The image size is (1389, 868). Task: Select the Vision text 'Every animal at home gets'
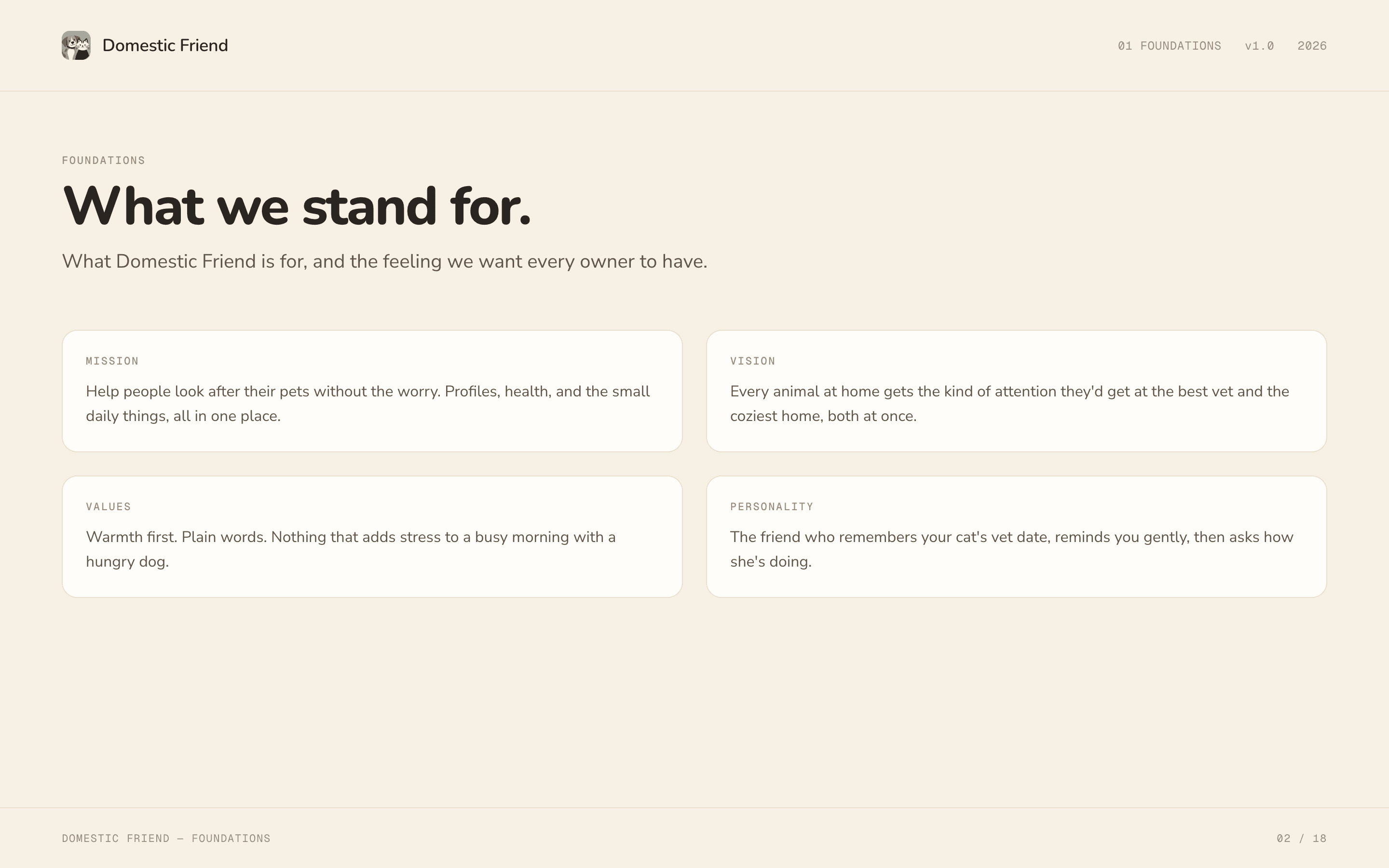tap(1009, 404)
